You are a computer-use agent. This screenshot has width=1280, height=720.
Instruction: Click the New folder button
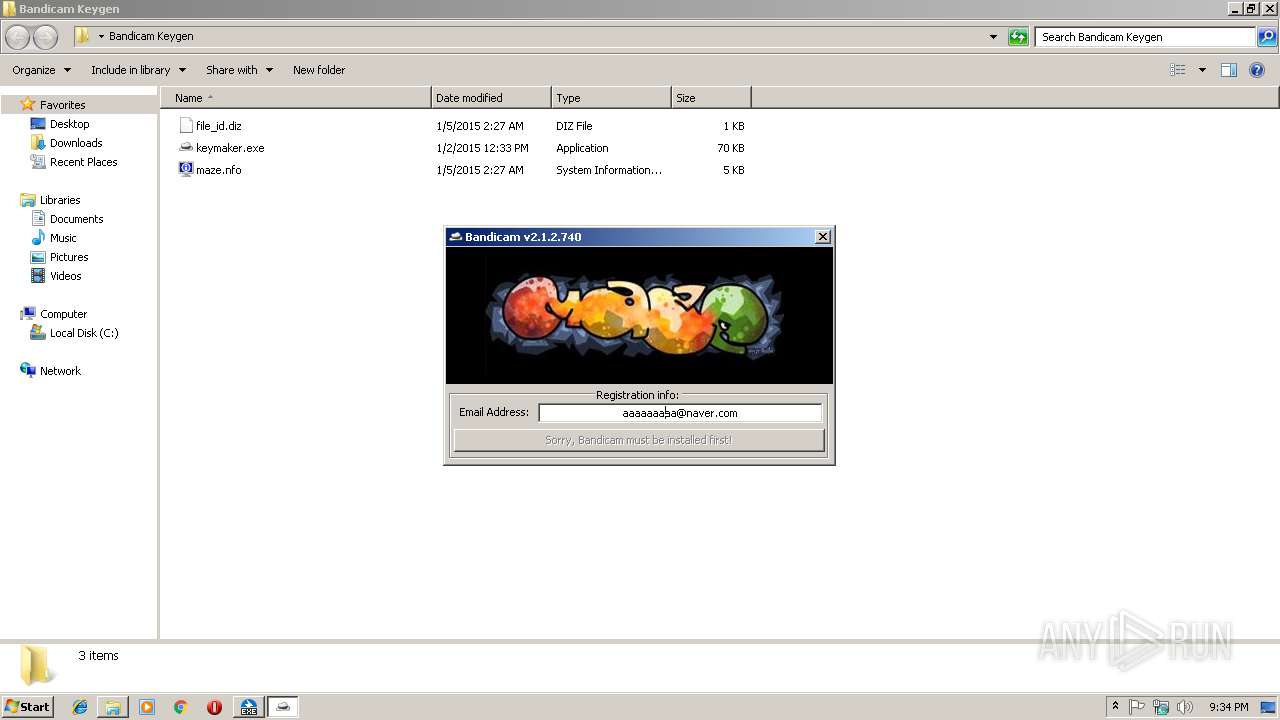pos(319,70)
